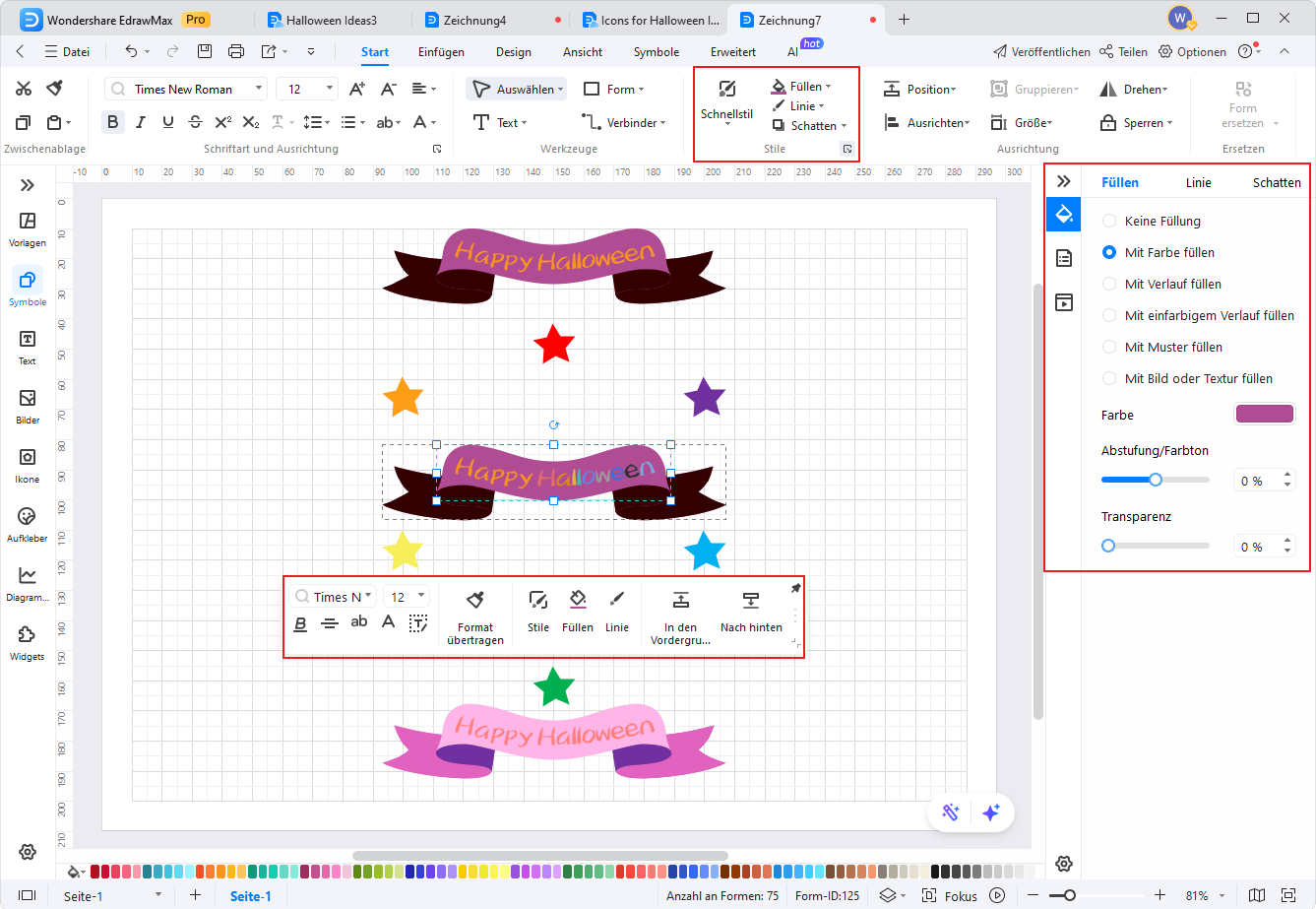Open the Aufkleber sticker panel

click(x=28, y=523)
